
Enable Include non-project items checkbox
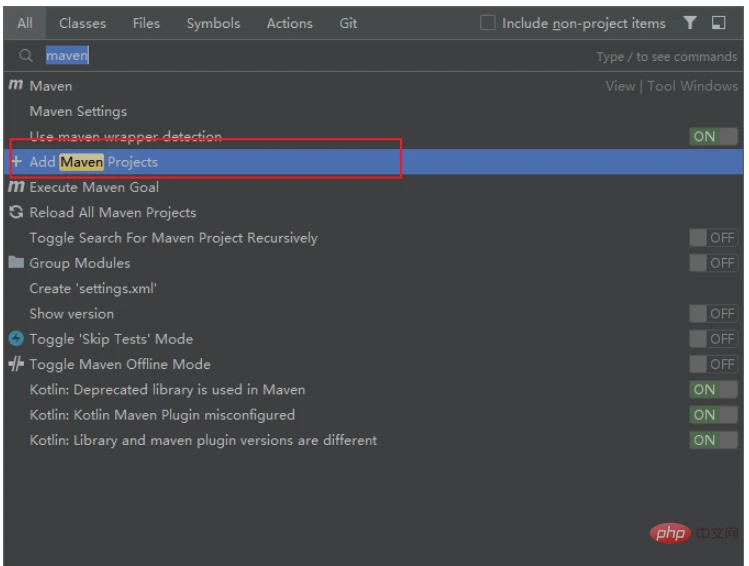click(x=488, y=23)
